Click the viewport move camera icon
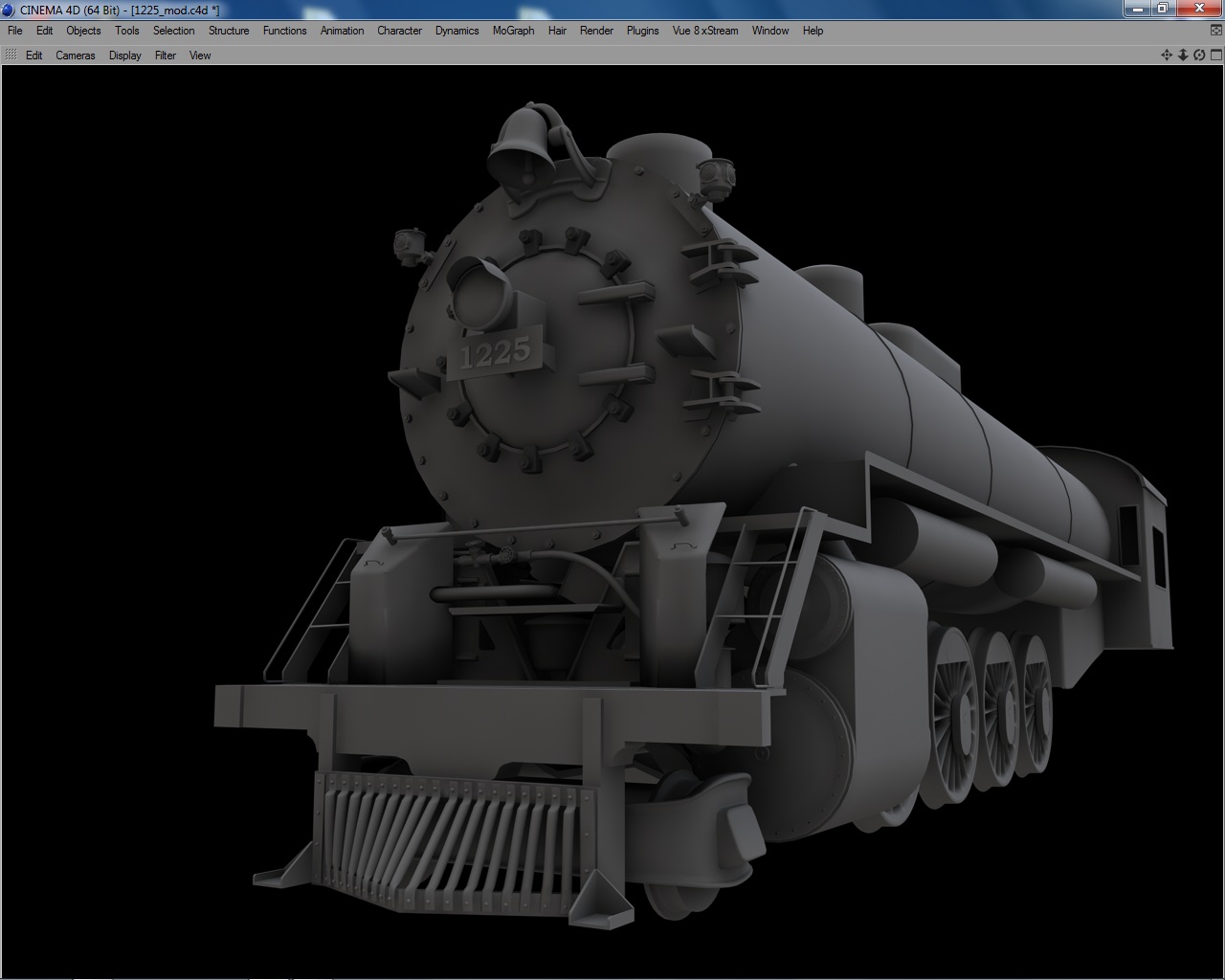Screen dimensions: 1225x980 [1167, 55]
